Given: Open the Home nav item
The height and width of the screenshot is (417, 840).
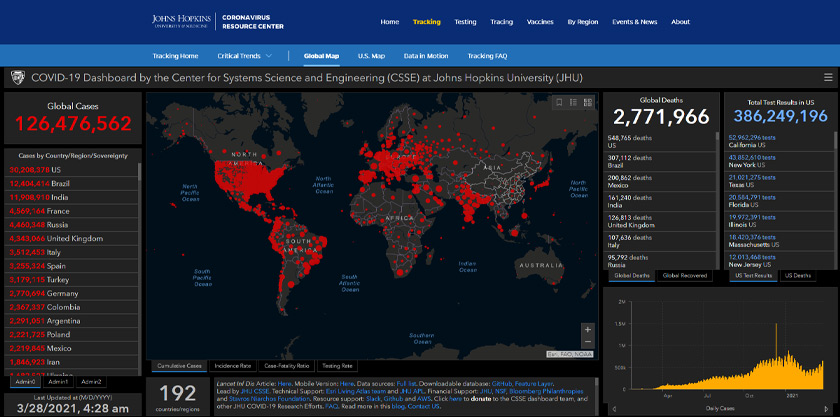Looking at the screenshot, I should [x=389, y=22].
